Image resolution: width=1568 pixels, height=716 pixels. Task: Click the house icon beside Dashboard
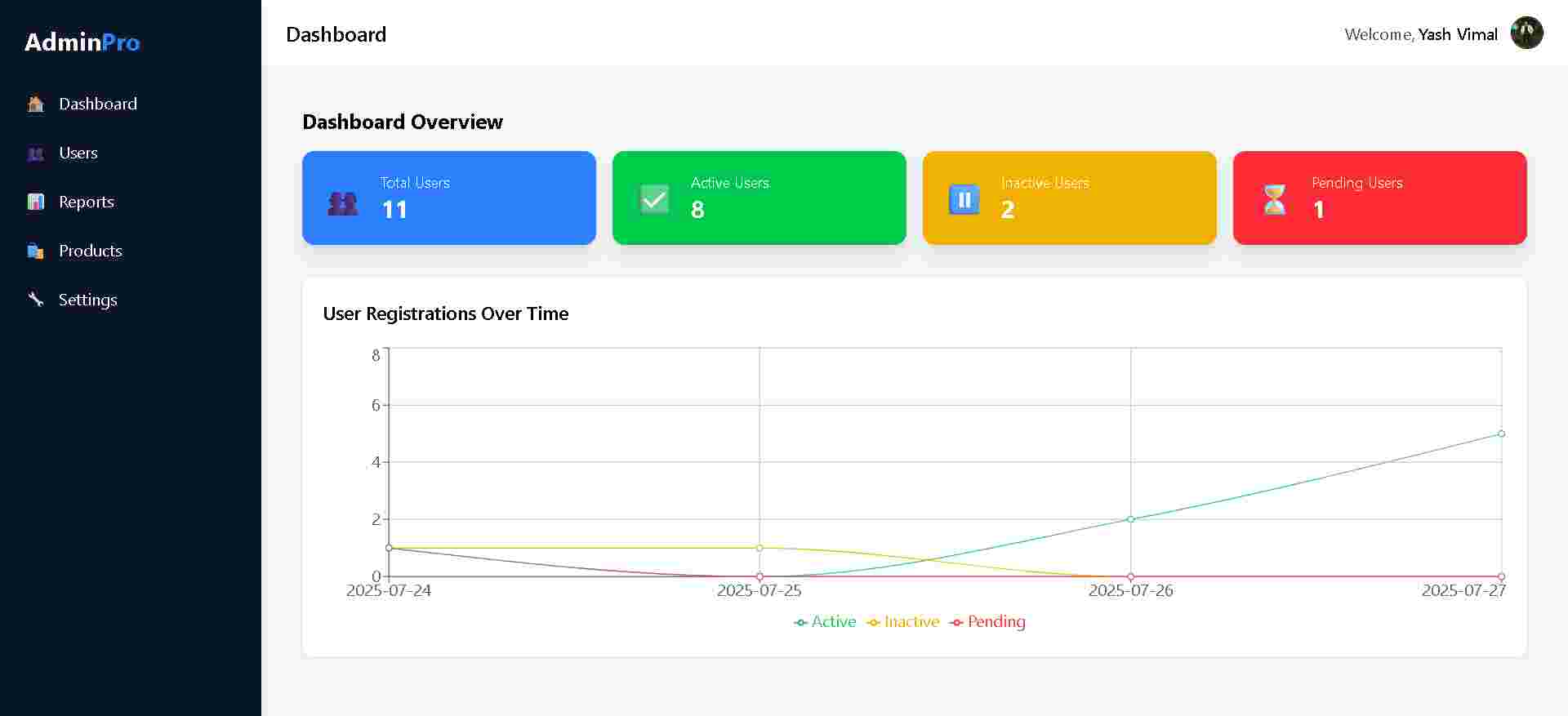36,105
